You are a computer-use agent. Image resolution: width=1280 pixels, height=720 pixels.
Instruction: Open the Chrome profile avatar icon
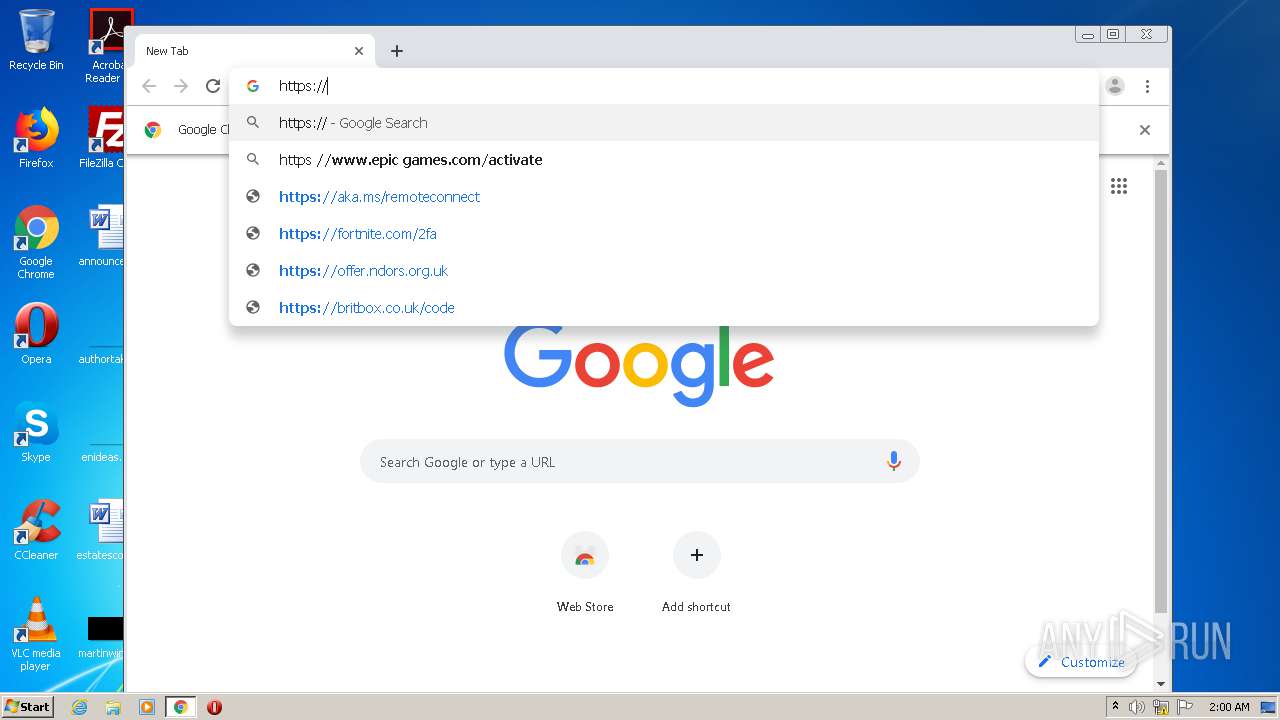(1115, 86)
